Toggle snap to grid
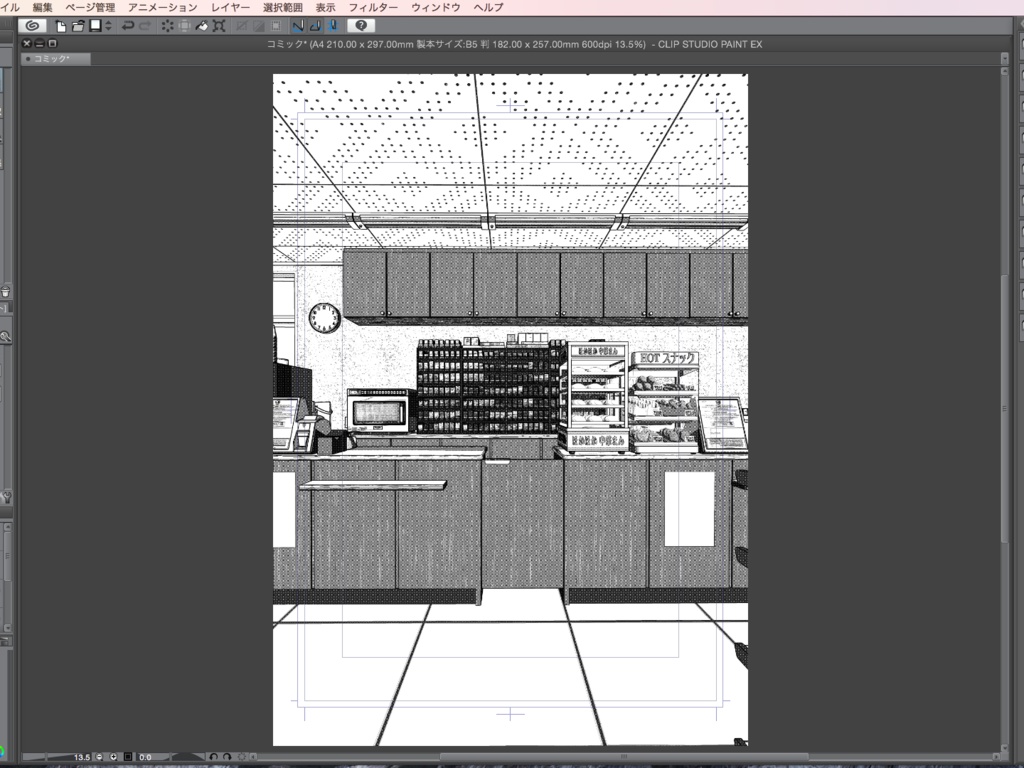 [x=332, y=26]
